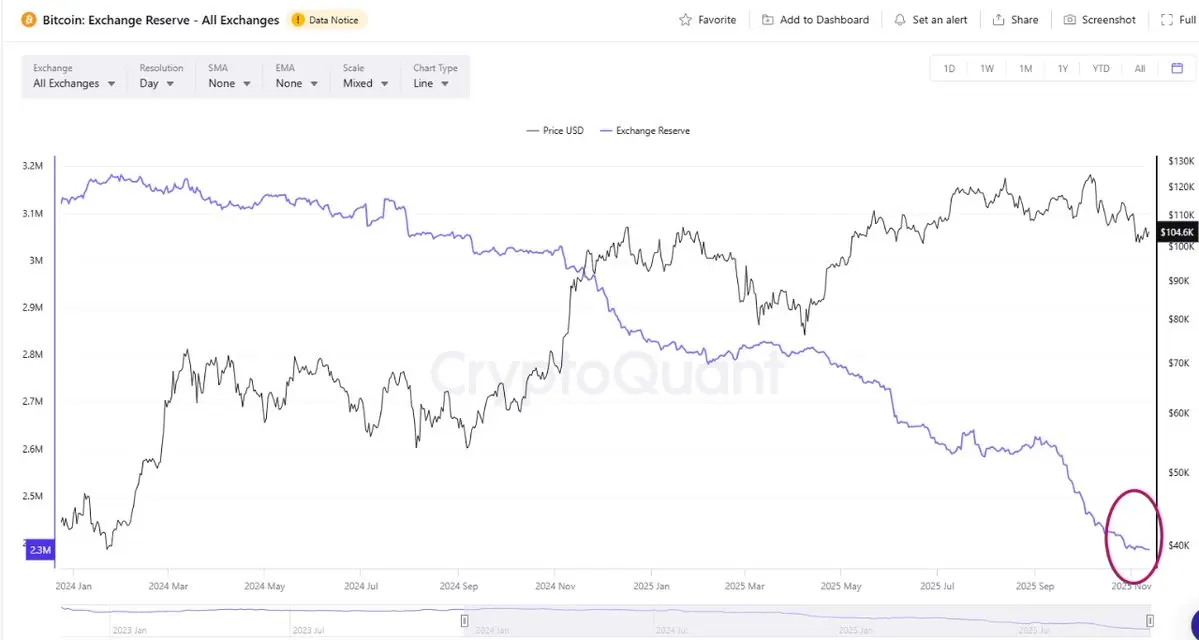The image size is (1199, 640).
Task: Click the Favorite star icon
Action: 685,20
